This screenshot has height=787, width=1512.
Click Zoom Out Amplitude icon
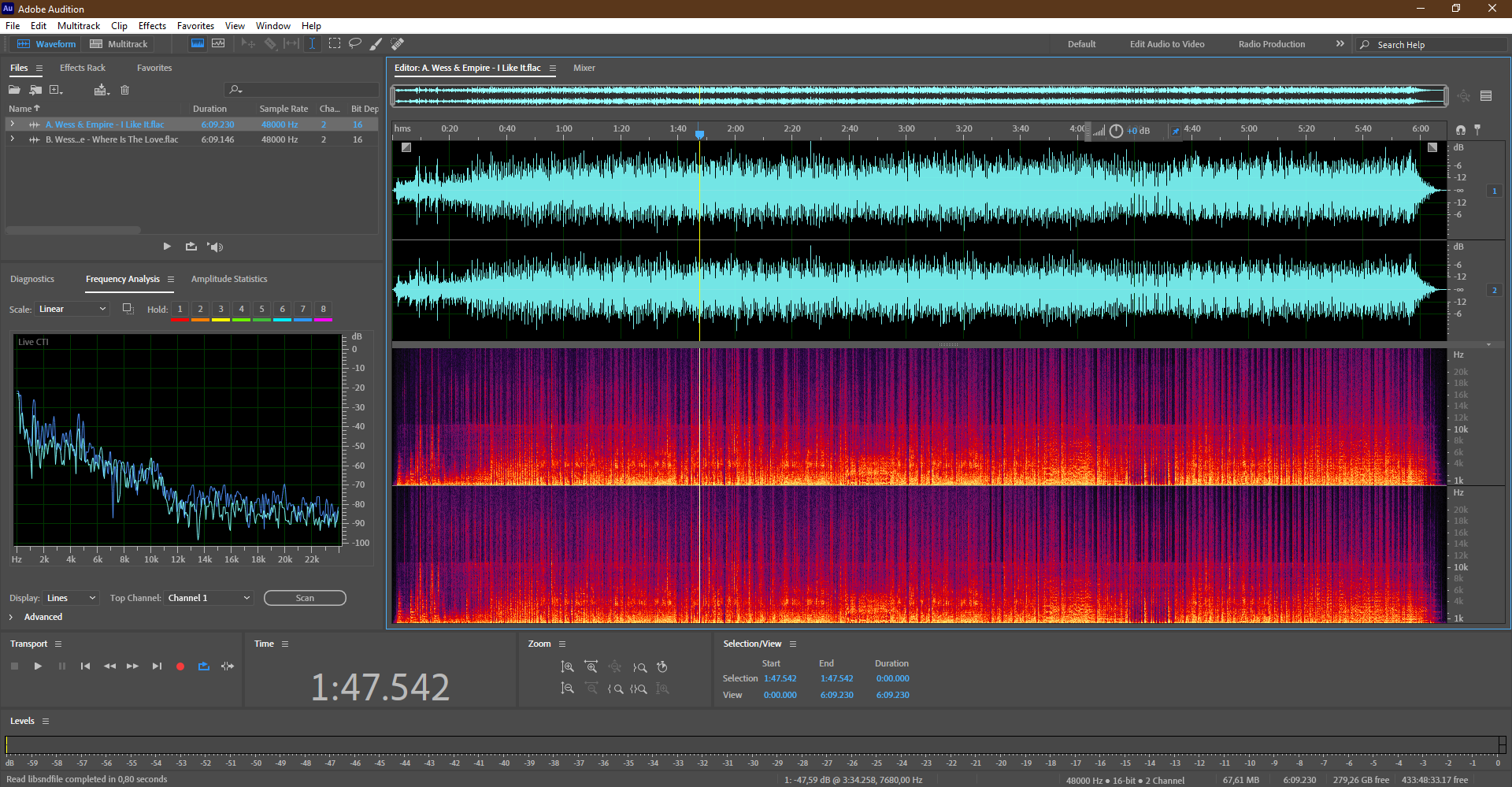pos(567,689)
